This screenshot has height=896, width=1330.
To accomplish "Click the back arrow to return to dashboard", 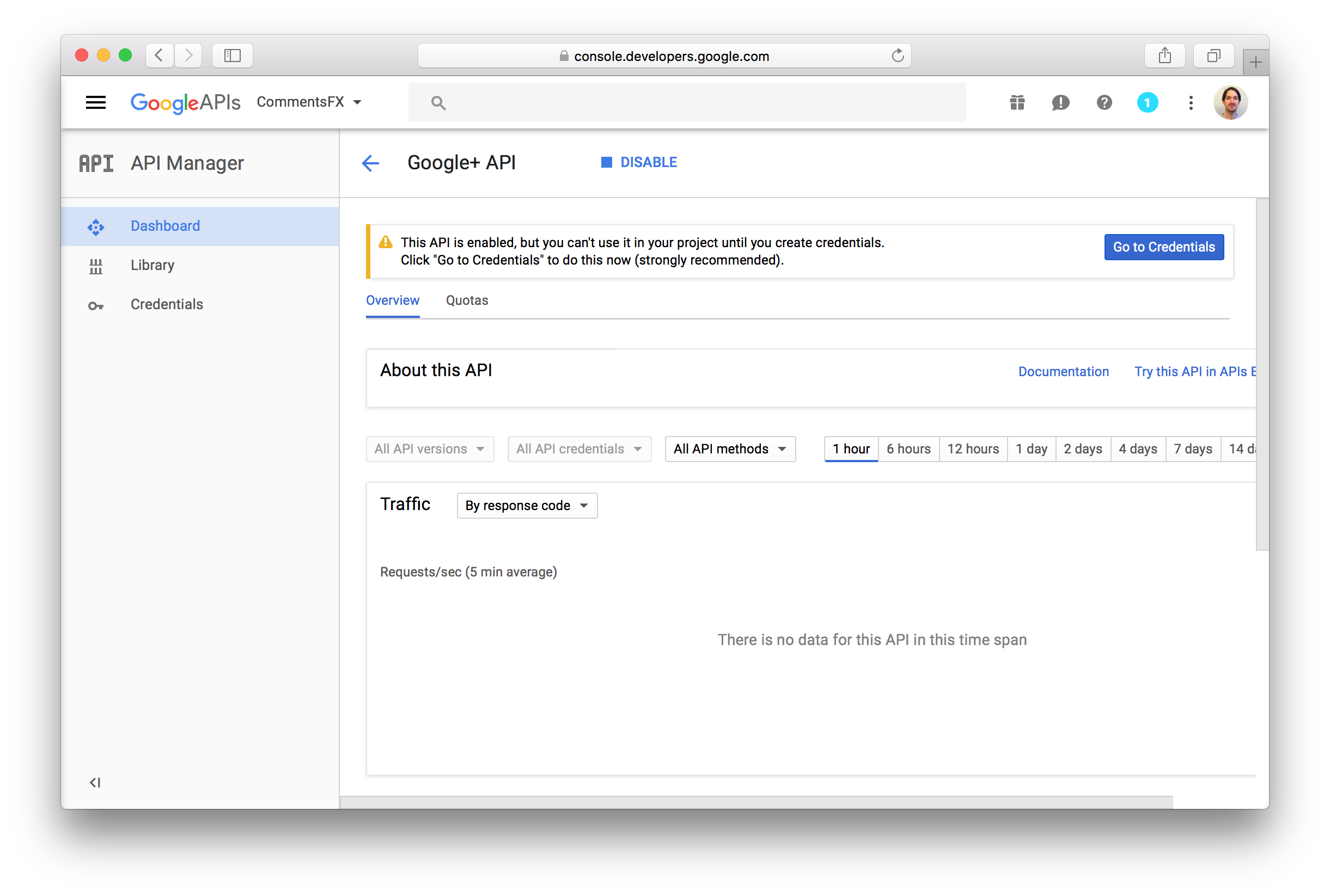I will [x=372, y=162].
